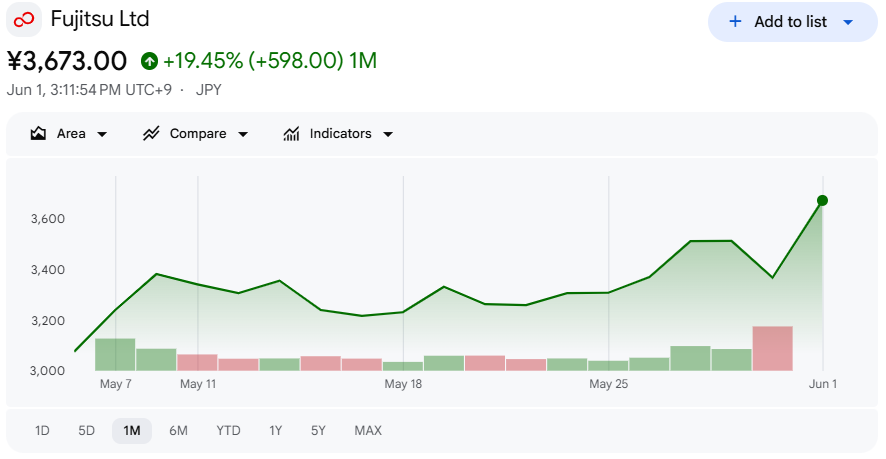This screenshot has height=459, width=886.
Task: Click the May 7 date axis label
Action: (x=116, y=384)
